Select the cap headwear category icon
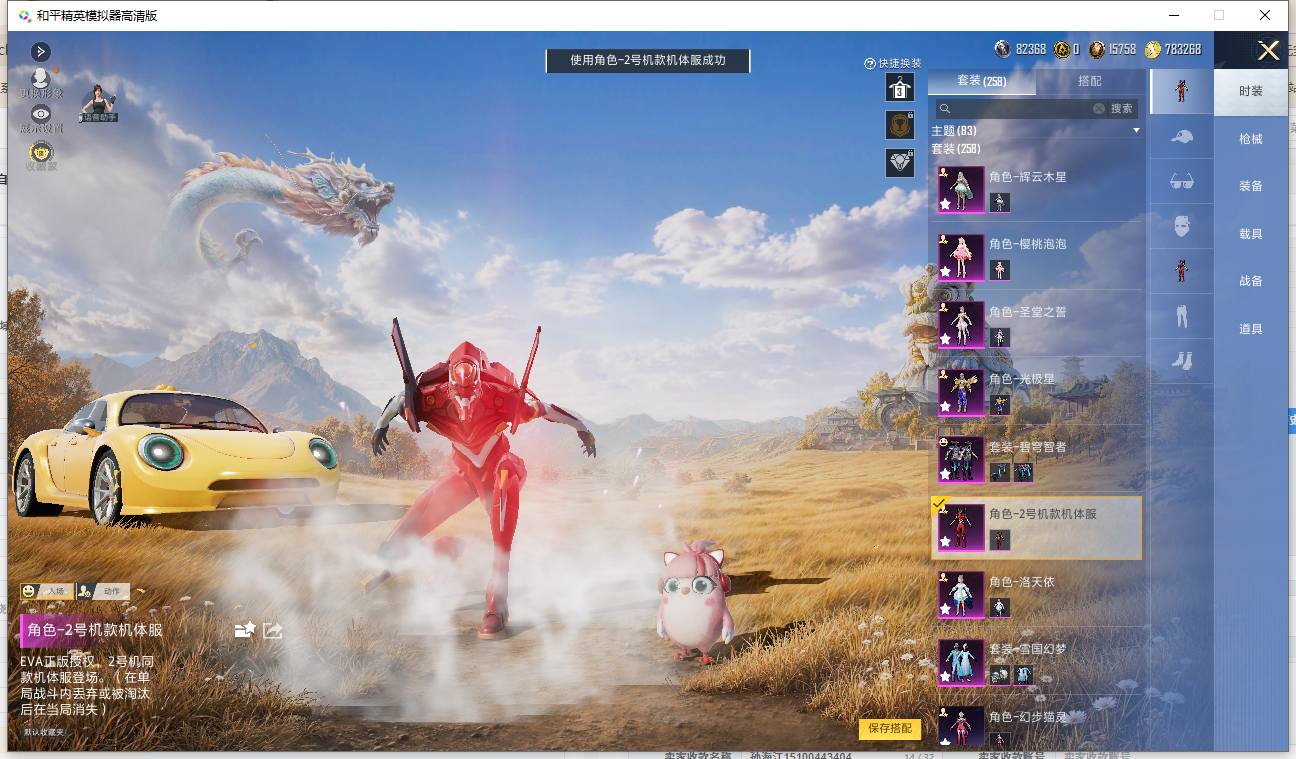 1182,136
